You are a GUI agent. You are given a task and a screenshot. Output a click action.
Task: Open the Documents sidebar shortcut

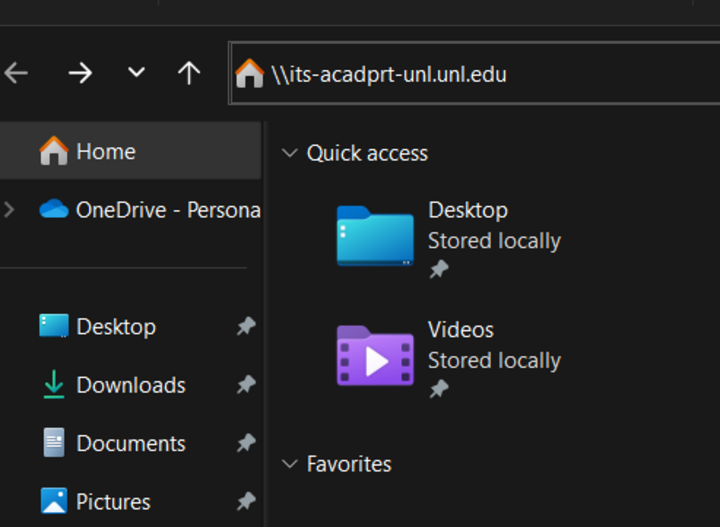tap(130, 443)
